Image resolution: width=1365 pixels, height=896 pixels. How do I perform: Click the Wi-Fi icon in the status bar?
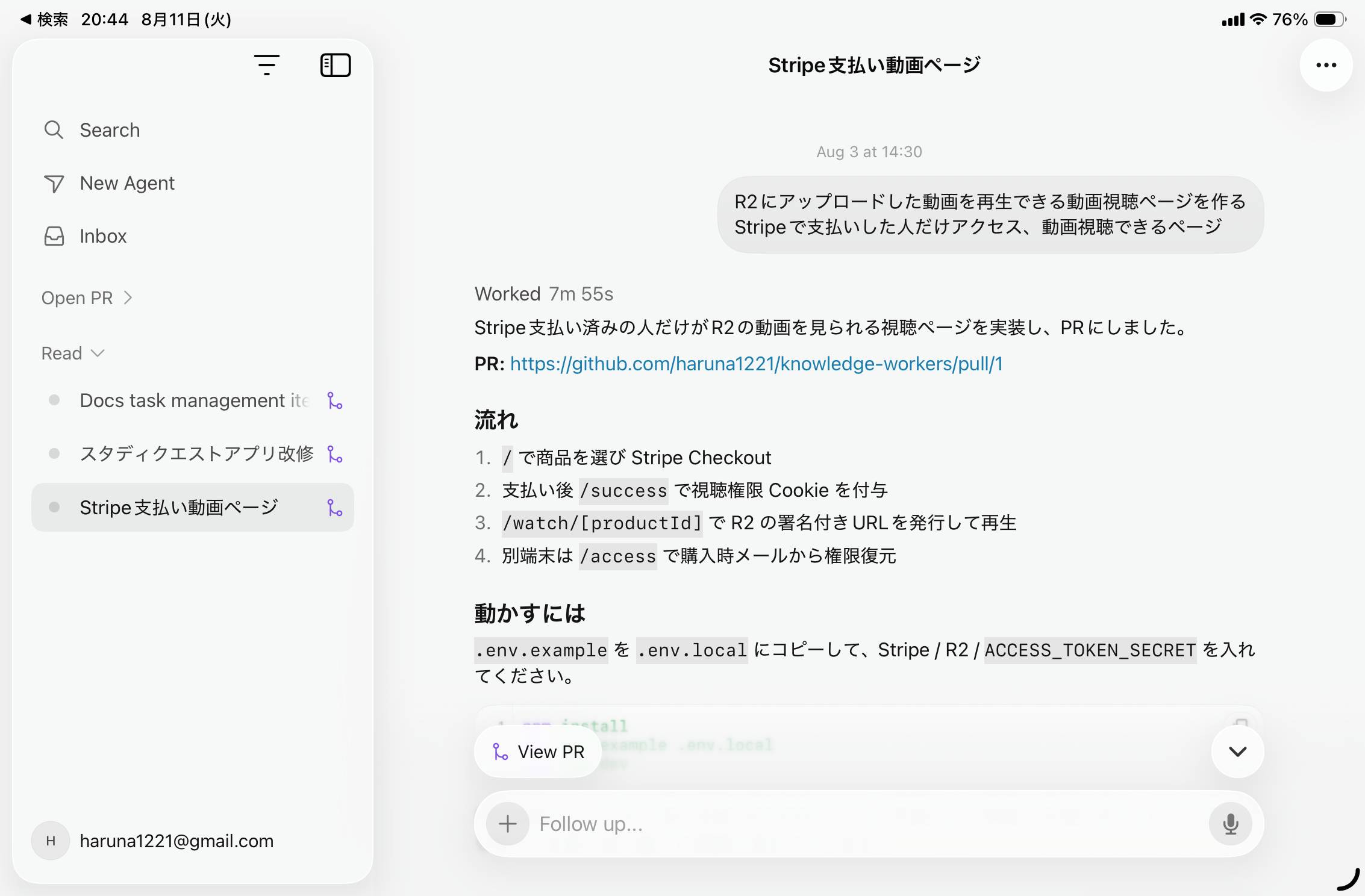(1258, 19)
